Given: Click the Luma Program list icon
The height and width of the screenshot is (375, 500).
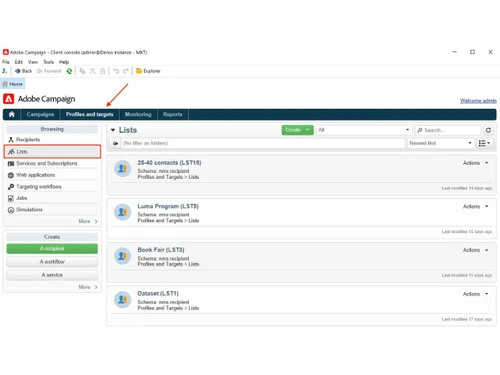Looking at the screenshot, I should 122,212.
